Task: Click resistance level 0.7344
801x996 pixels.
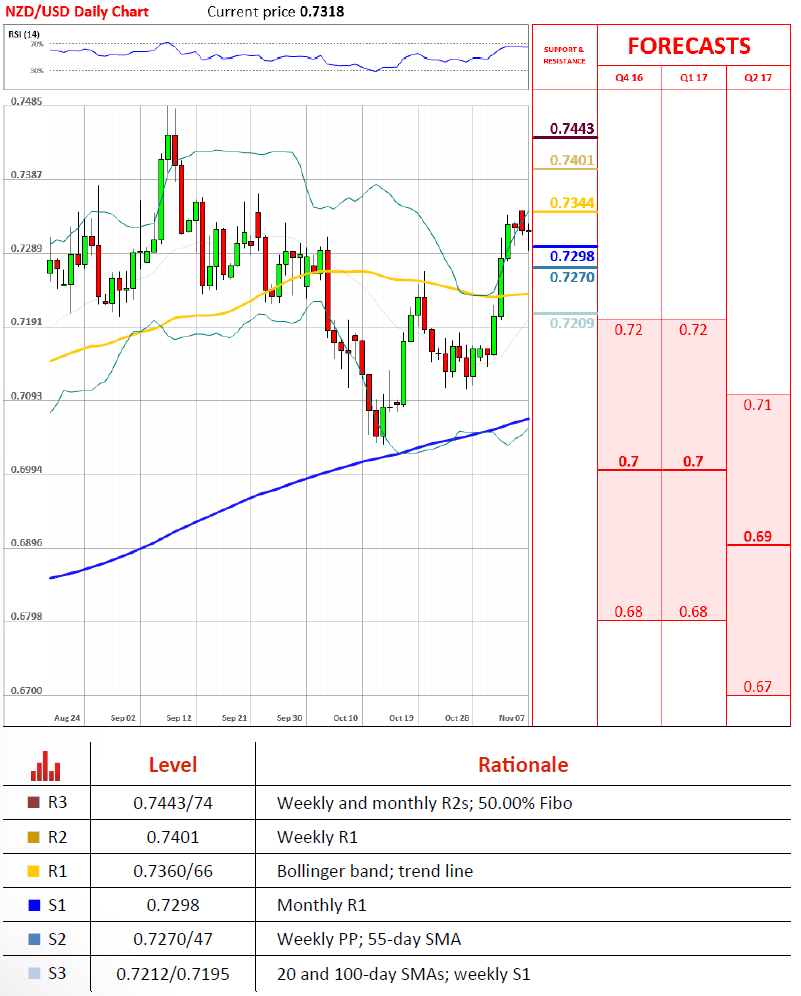Action: click(x=572, y=203)
